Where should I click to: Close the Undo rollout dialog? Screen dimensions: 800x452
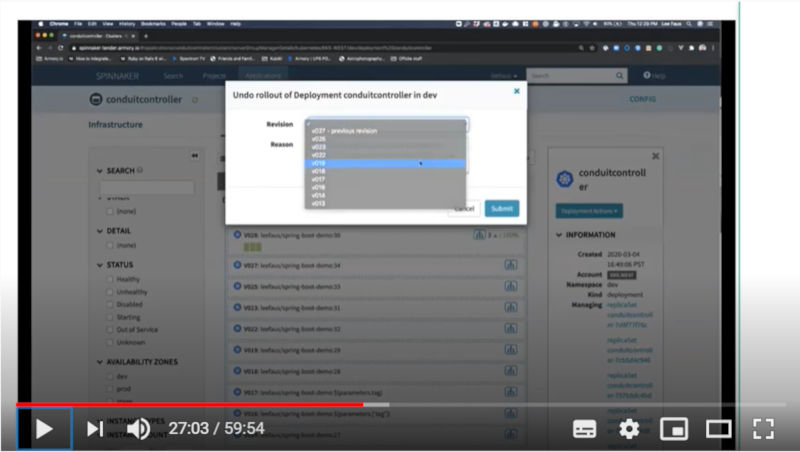click(516, 91)
